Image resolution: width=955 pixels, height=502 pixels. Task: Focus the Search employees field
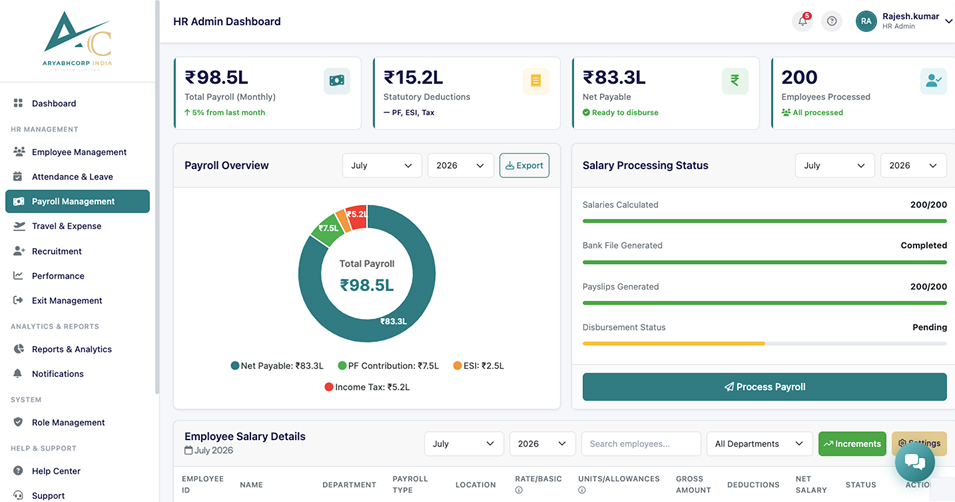[x=641, y=444]
